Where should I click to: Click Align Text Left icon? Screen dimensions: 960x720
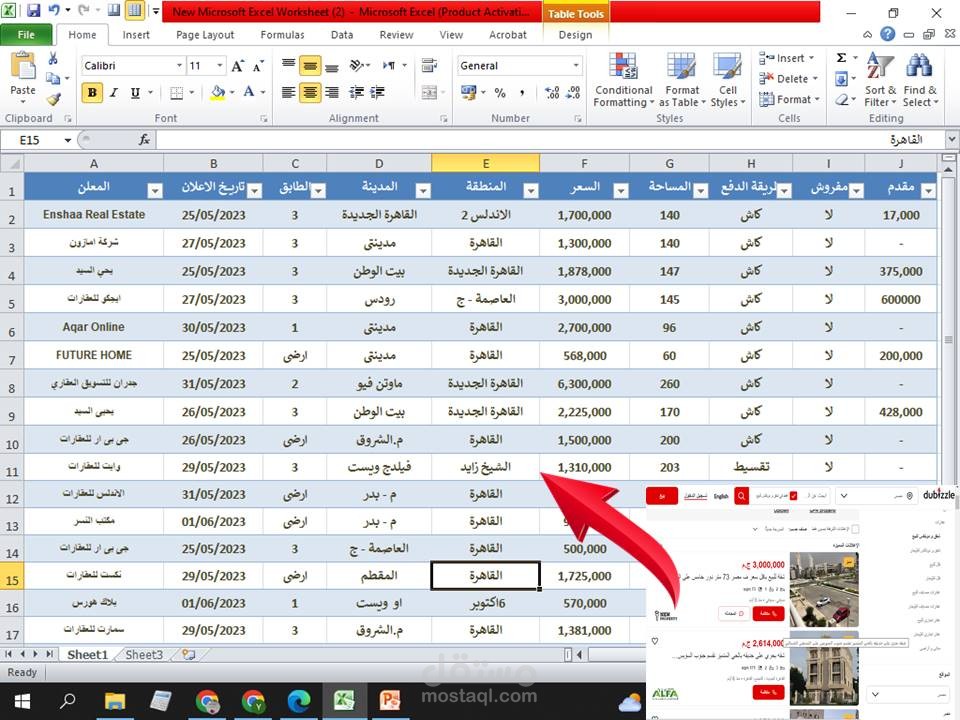[288, 92]
